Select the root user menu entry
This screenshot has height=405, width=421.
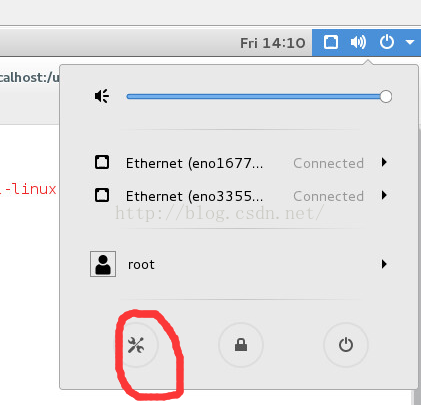point(239,264)
